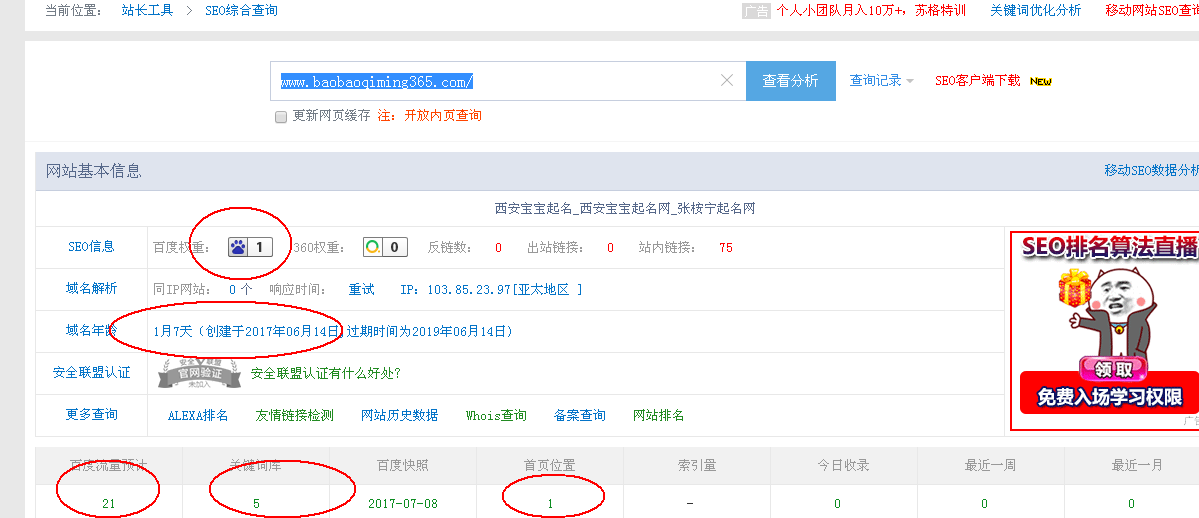Click the 最近一月 value 0
This screenshot has height=518, width=1199.
click(1131, 503)
